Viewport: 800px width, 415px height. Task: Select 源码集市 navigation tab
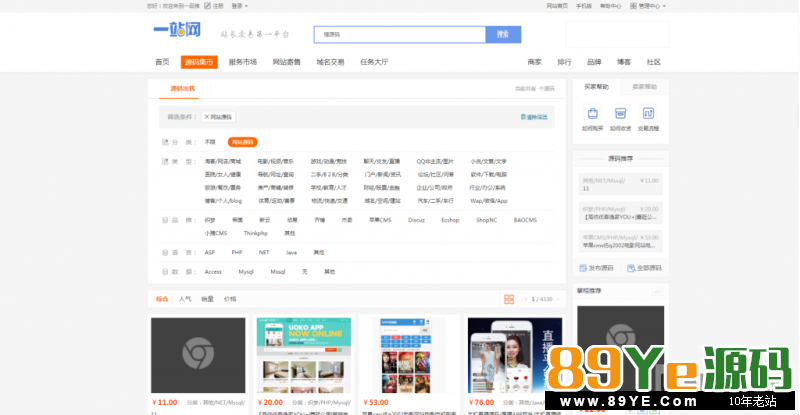[199, 62]
